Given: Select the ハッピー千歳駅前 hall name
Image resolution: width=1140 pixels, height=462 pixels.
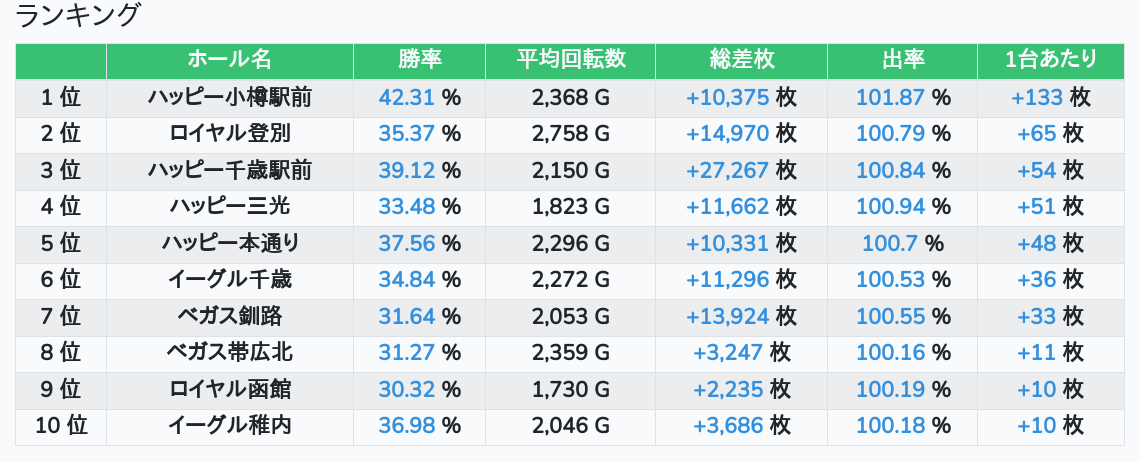Looking at the screenshot, I should coord(229,171).
